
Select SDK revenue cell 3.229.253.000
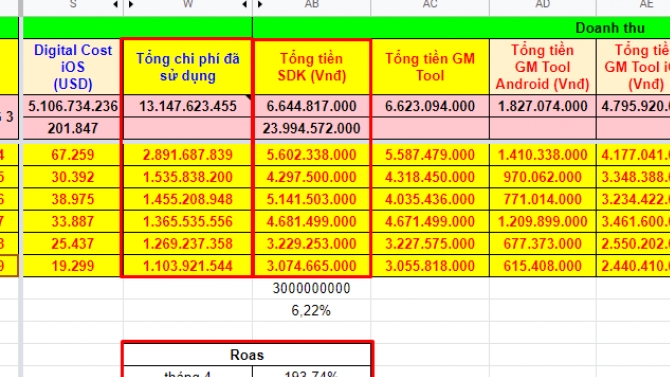click(312, 244)
